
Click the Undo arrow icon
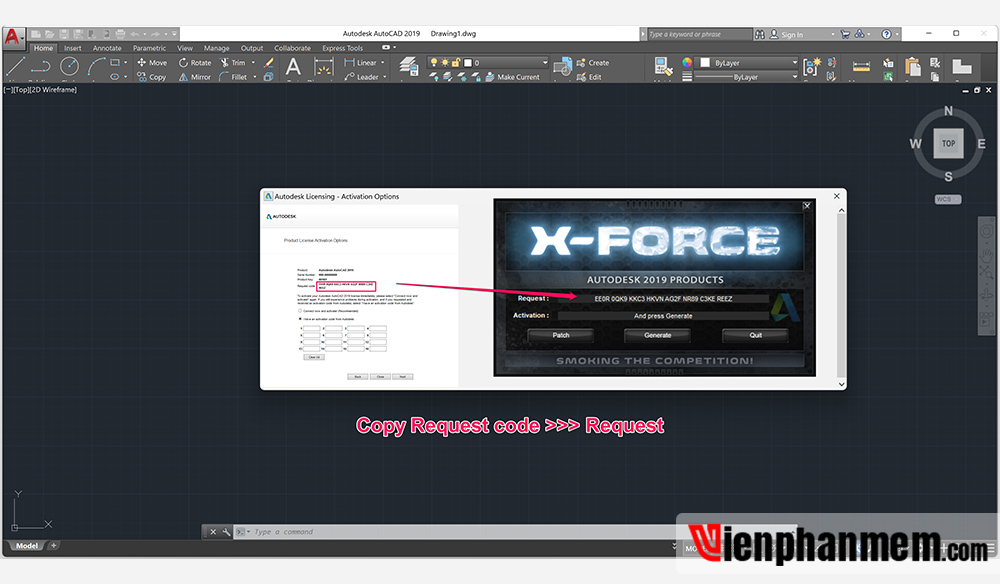pyautogui.click(x=135, y=34)
